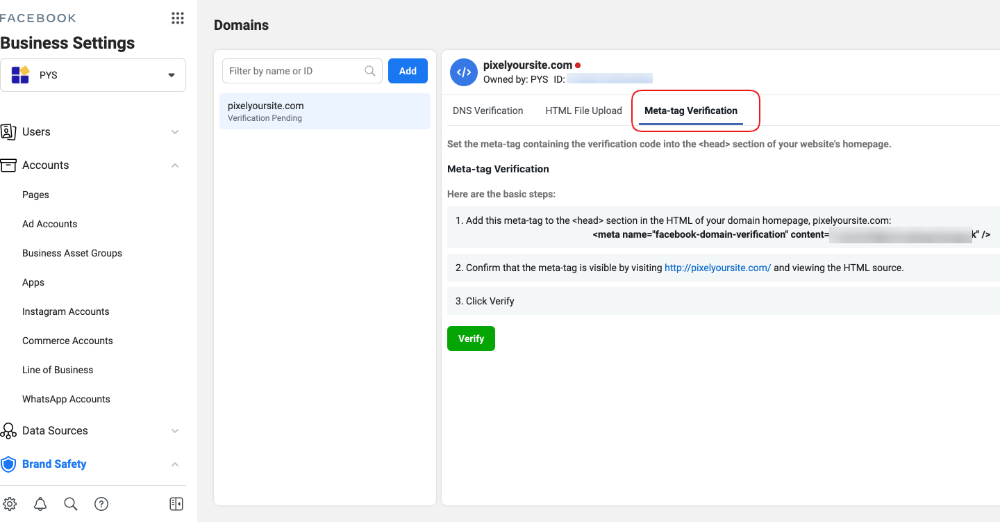Image resolution: width=1000 pixels, height=522 pixels.
Task: Collapse the Brand Safety section chevron
Action: click(x=175, y=464)
